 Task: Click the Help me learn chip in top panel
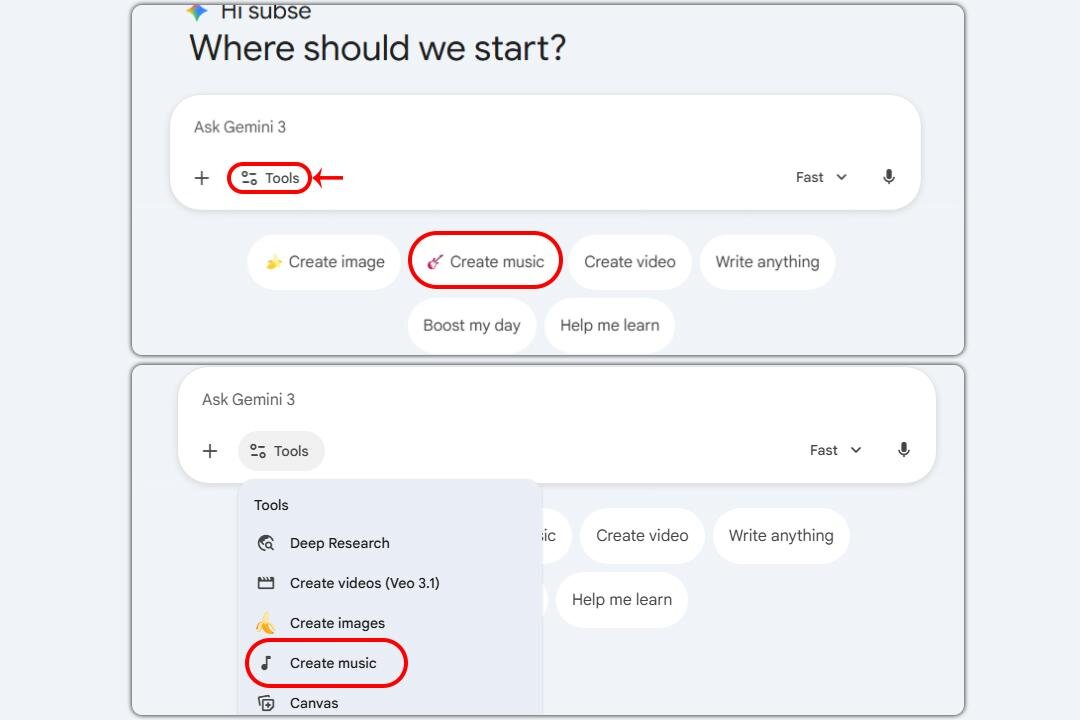point(609,325)
